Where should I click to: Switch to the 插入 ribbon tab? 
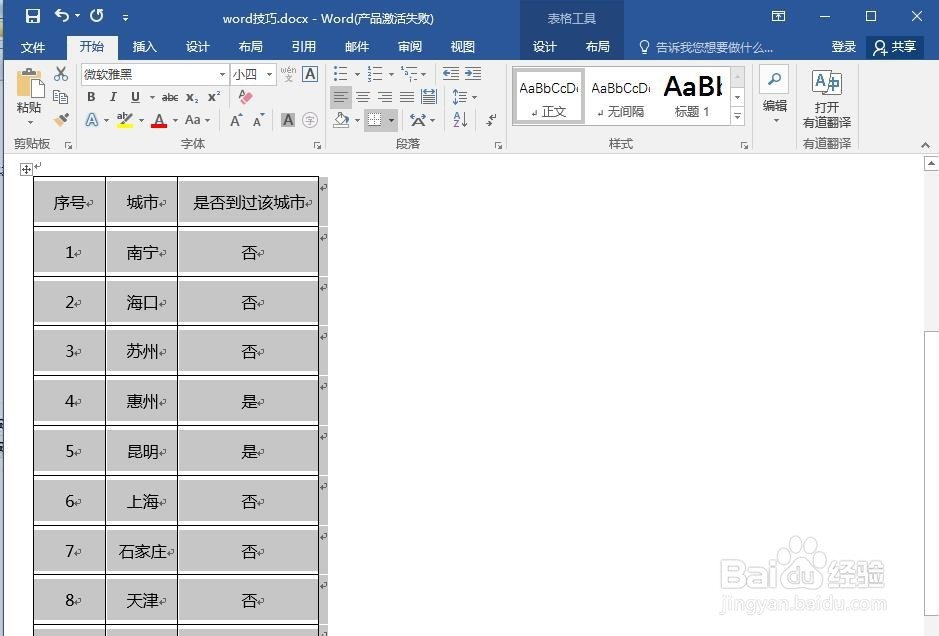144,46
